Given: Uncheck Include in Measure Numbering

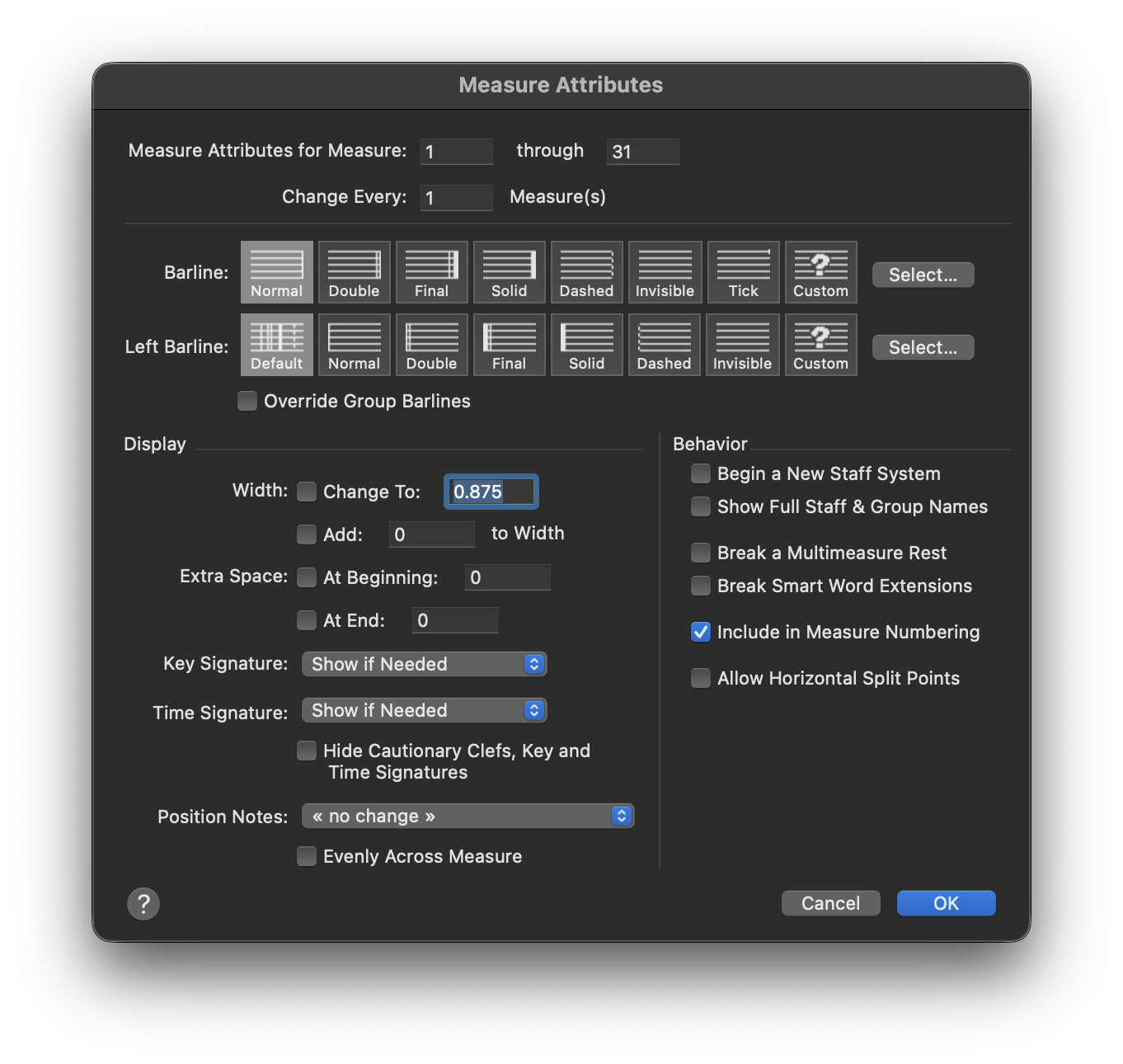Looking at the screenshot, I should tap(701, 632).
